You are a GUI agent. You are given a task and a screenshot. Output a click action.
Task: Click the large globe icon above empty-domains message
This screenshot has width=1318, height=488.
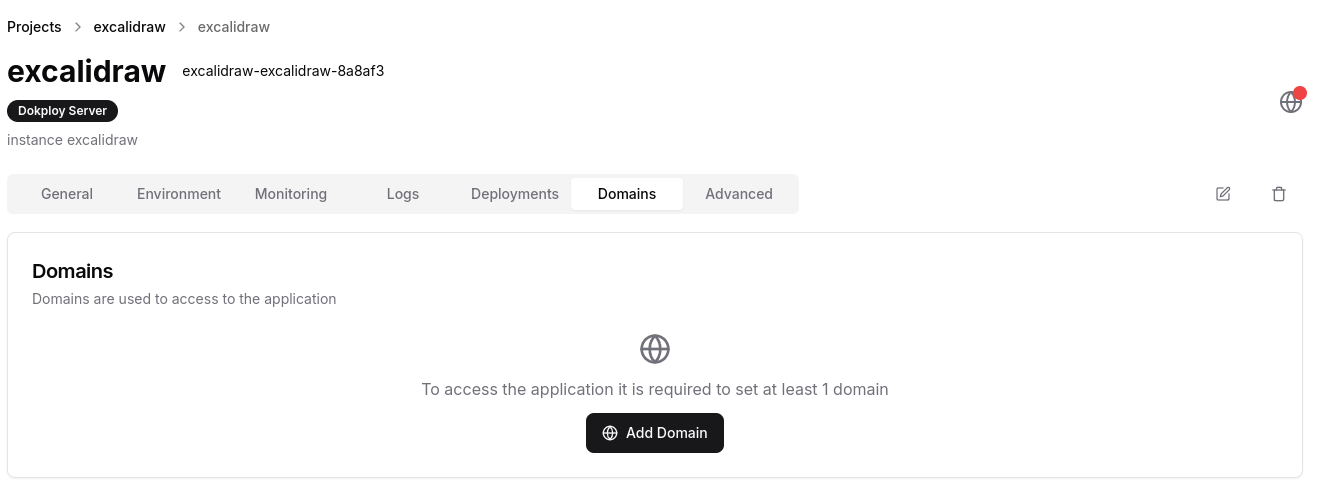click(x=655, y=349)
